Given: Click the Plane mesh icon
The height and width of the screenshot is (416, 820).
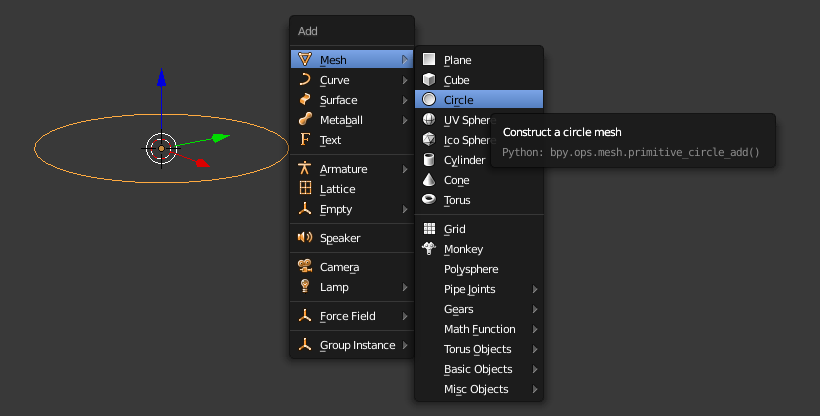Looking at the screenshot, I should (429, 59).
